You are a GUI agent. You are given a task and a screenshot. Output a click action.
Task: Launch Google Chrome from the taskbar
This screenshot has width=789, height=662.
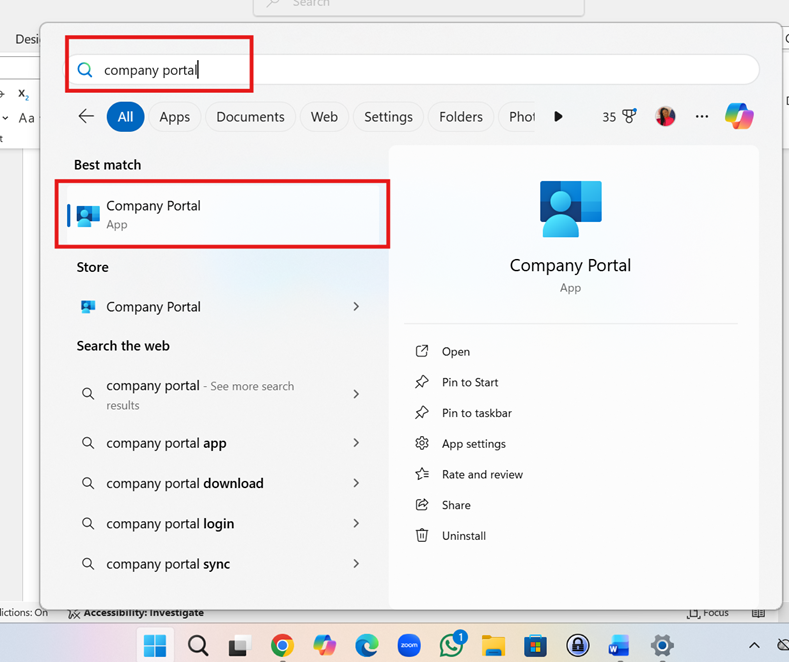282,645
